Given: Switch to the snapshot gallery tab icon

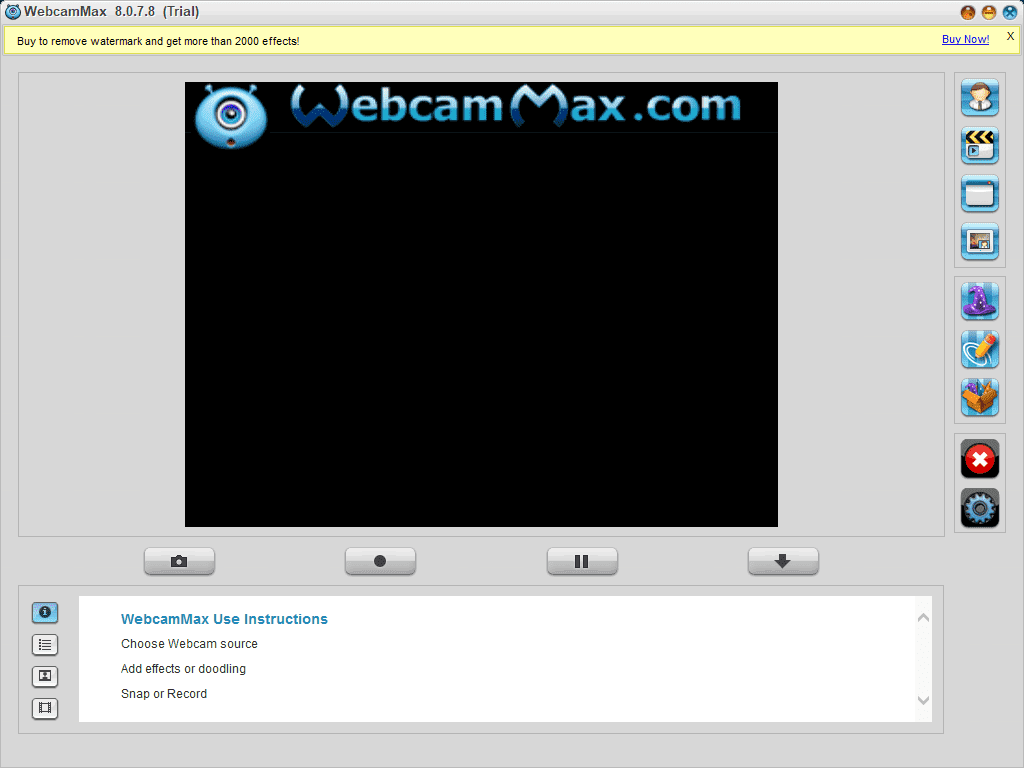Looking at the screenshot, I should [x=45, y=676].
